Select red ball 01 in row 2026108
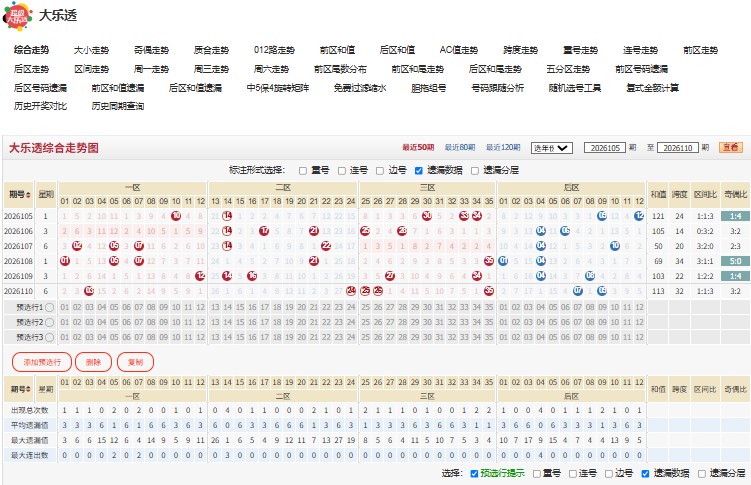The image size is (751, 485). [65, 261]
